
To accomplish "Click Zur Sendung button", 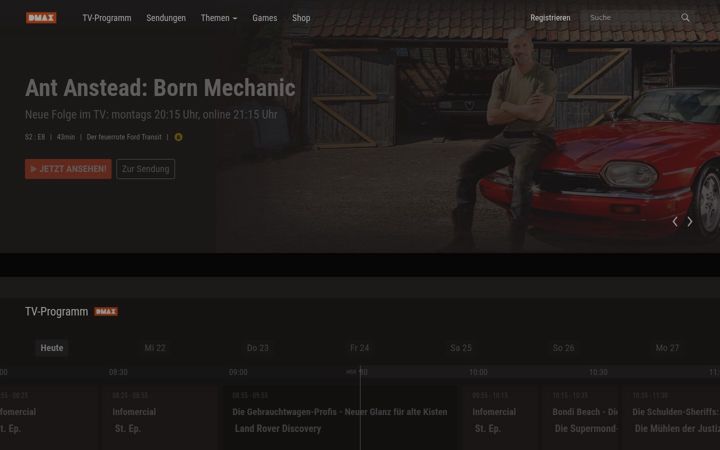I will click(146, 169).
